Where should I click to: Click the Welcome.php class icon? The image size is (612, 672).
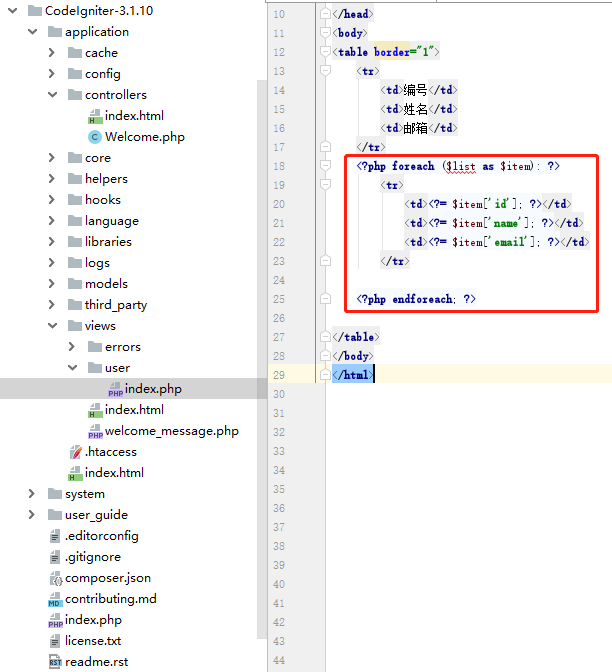[x=95, y=137]
